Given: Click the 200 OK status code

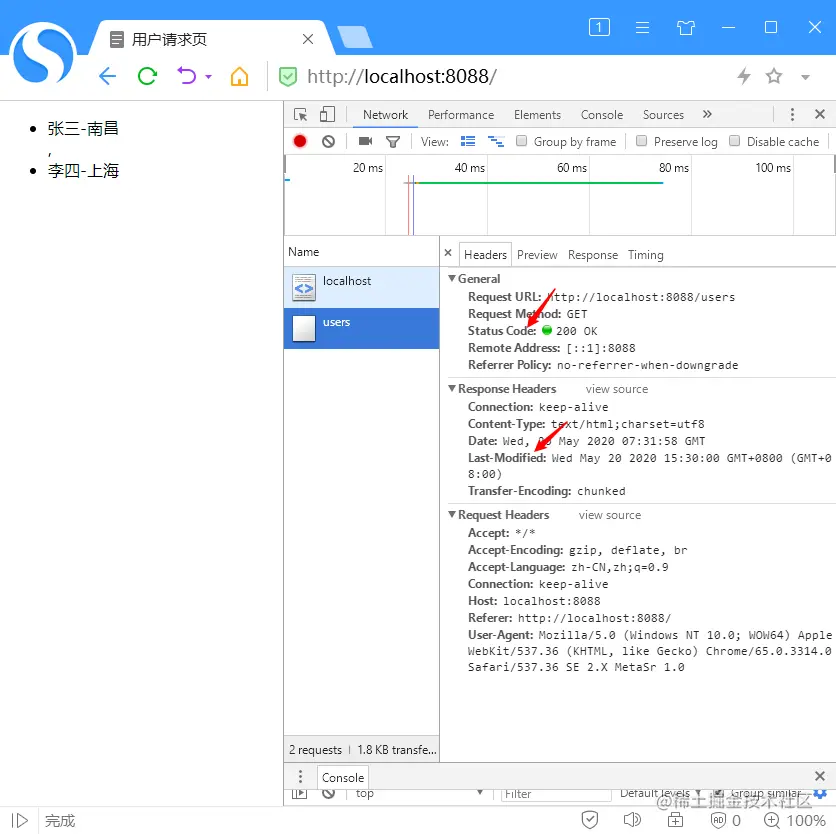Looking at the screenshot, I should click(x=576, y=331).
